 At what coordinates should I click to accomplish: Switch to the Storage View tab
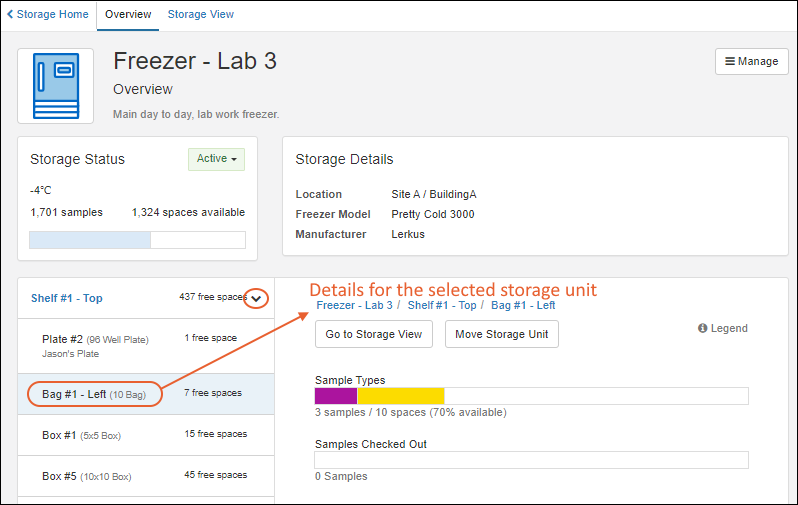click(201, 14)
